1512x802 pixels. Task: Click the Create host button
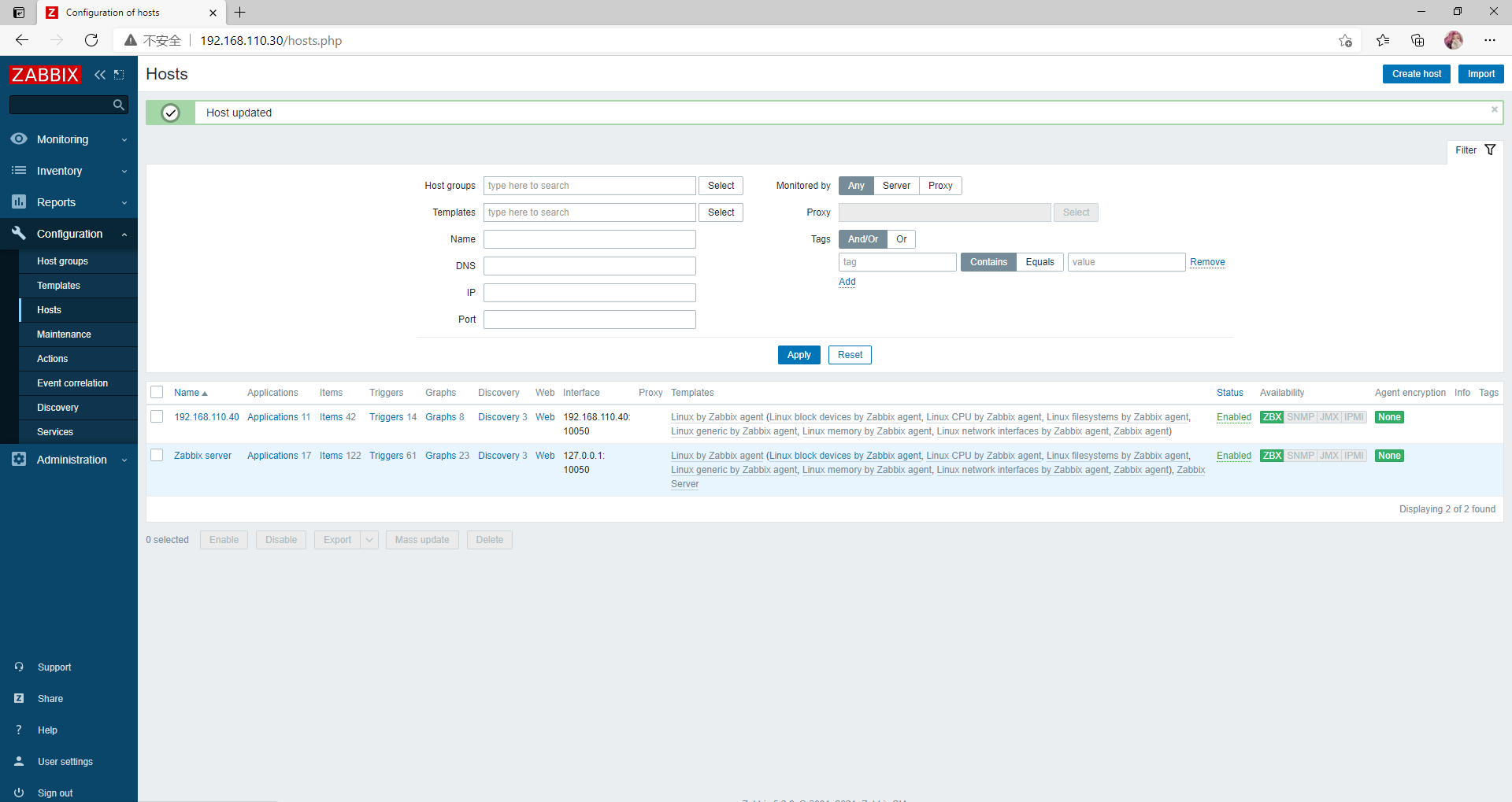tap(1416, 74)
